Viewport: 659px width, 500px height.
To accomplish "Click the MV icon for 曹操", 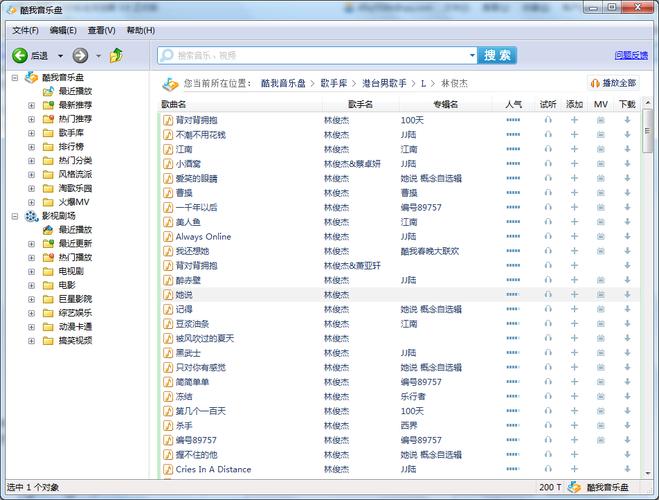I will pyautogui.click(x=601, y=193).
